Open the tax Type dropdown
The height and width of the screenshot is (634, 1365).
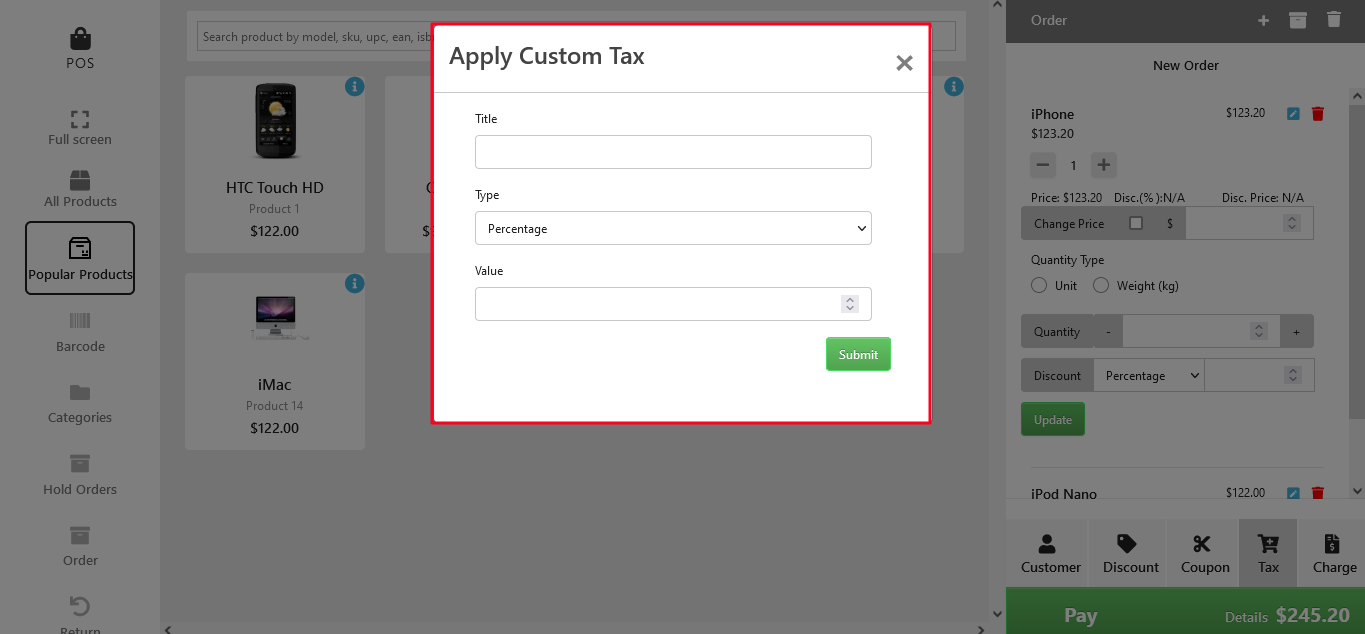pos(673,228)
